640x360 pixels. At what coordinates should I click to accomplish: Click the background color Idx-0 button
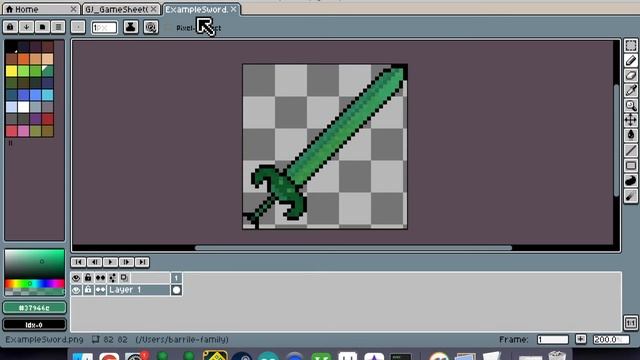pos(34,325)
